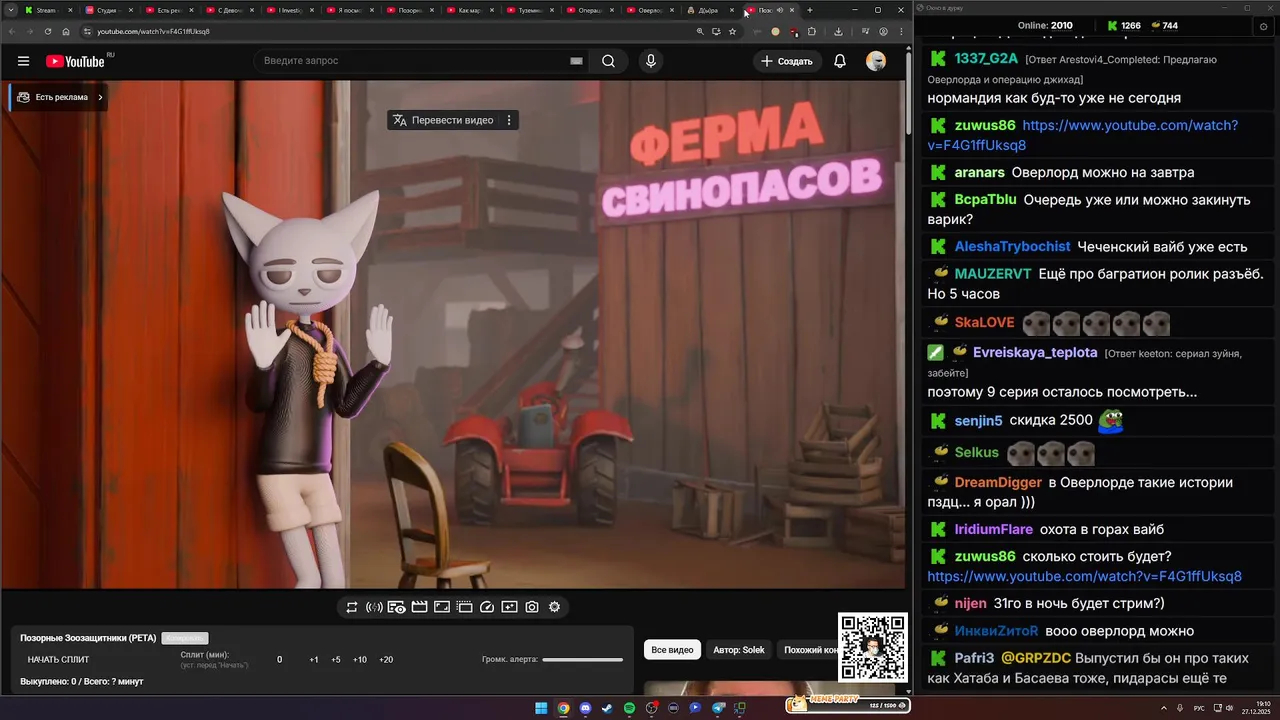1280x720 pixels.
Task: Open Chrome tab search dropdown arrow
Action: tap(10, 10)
